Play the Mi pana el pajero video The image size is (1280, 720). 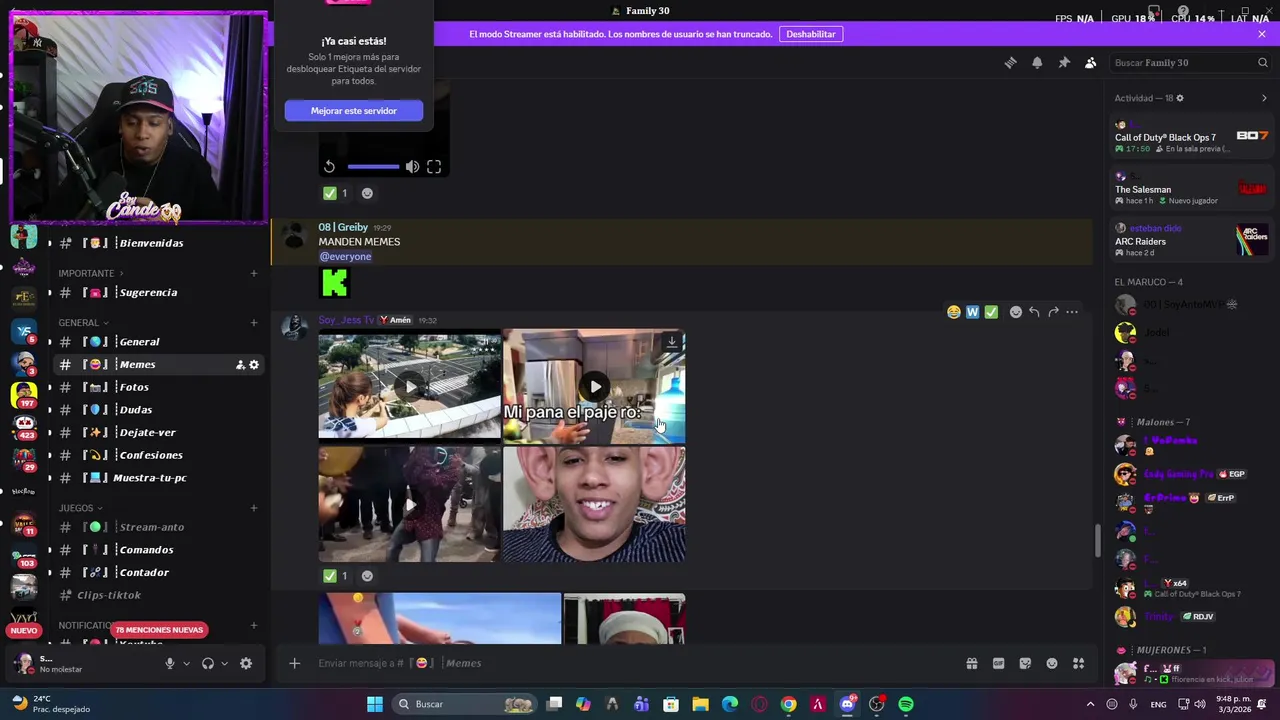pyautogui.click(x=595, y=386)
